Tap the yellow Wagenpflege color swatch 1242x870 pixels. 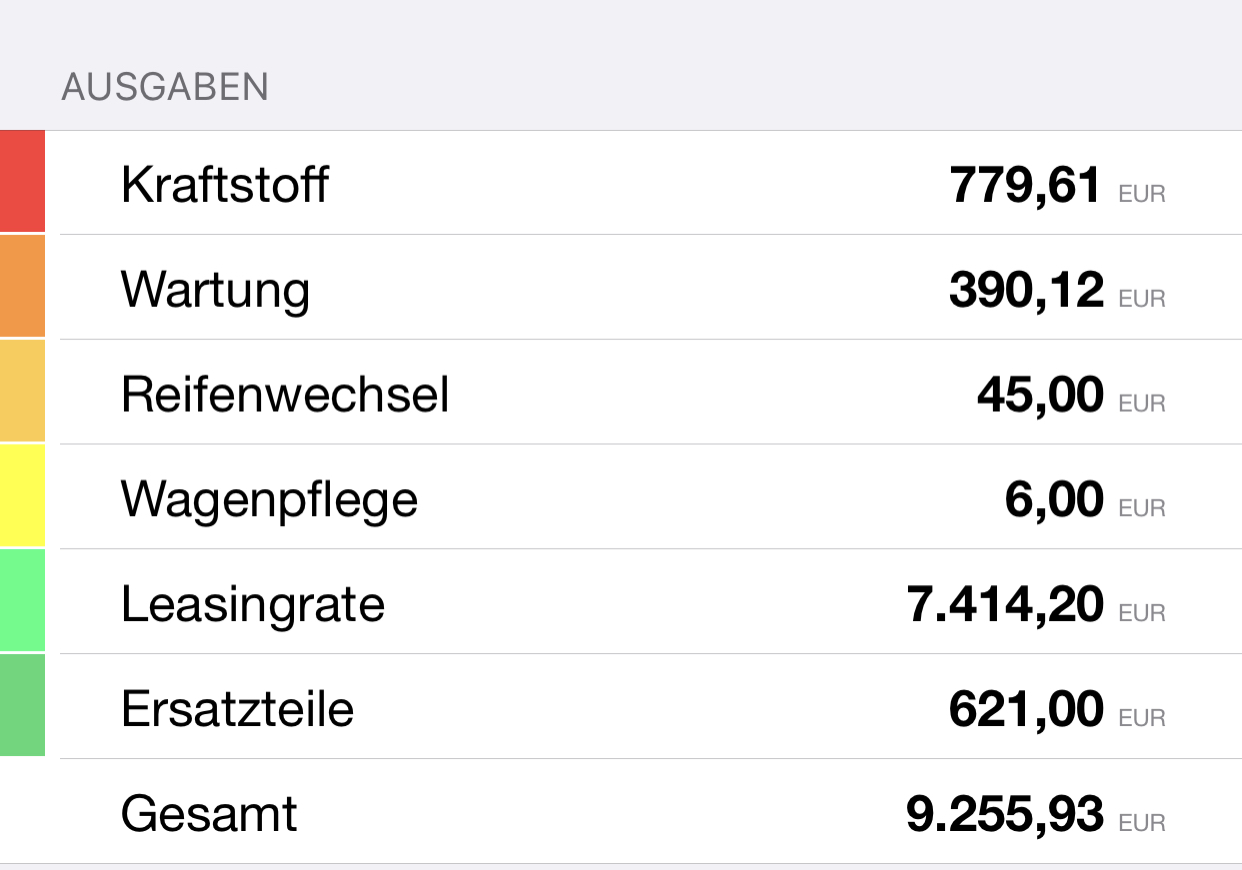point(22,497)
